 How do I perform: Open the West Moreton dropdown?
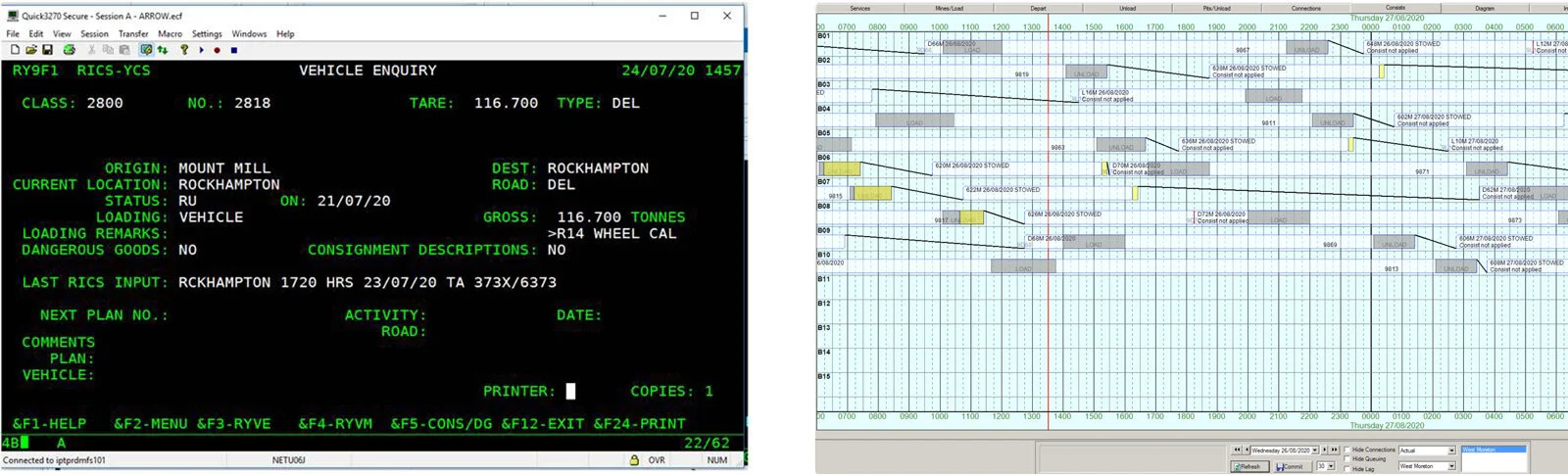[x=1451, y=466]
